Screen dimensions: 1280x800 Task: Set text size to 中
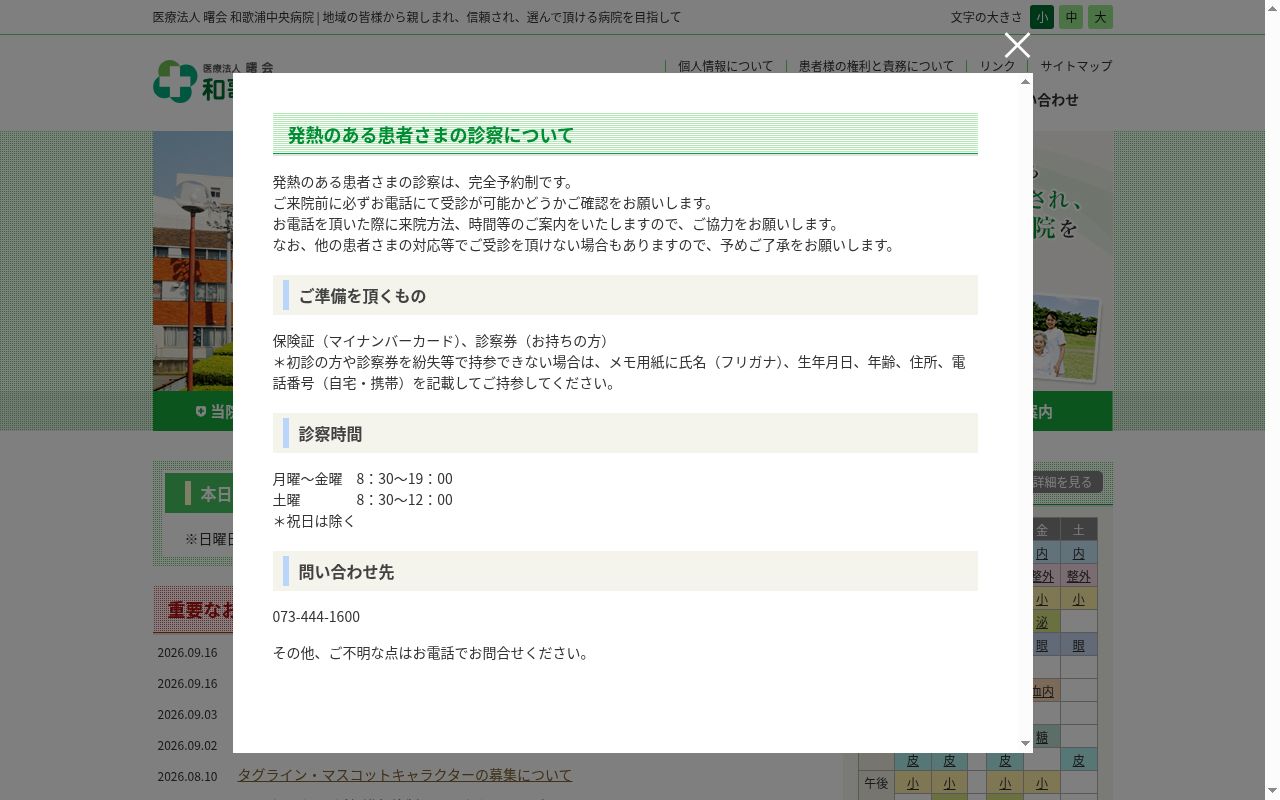(x=1071, y=17)
